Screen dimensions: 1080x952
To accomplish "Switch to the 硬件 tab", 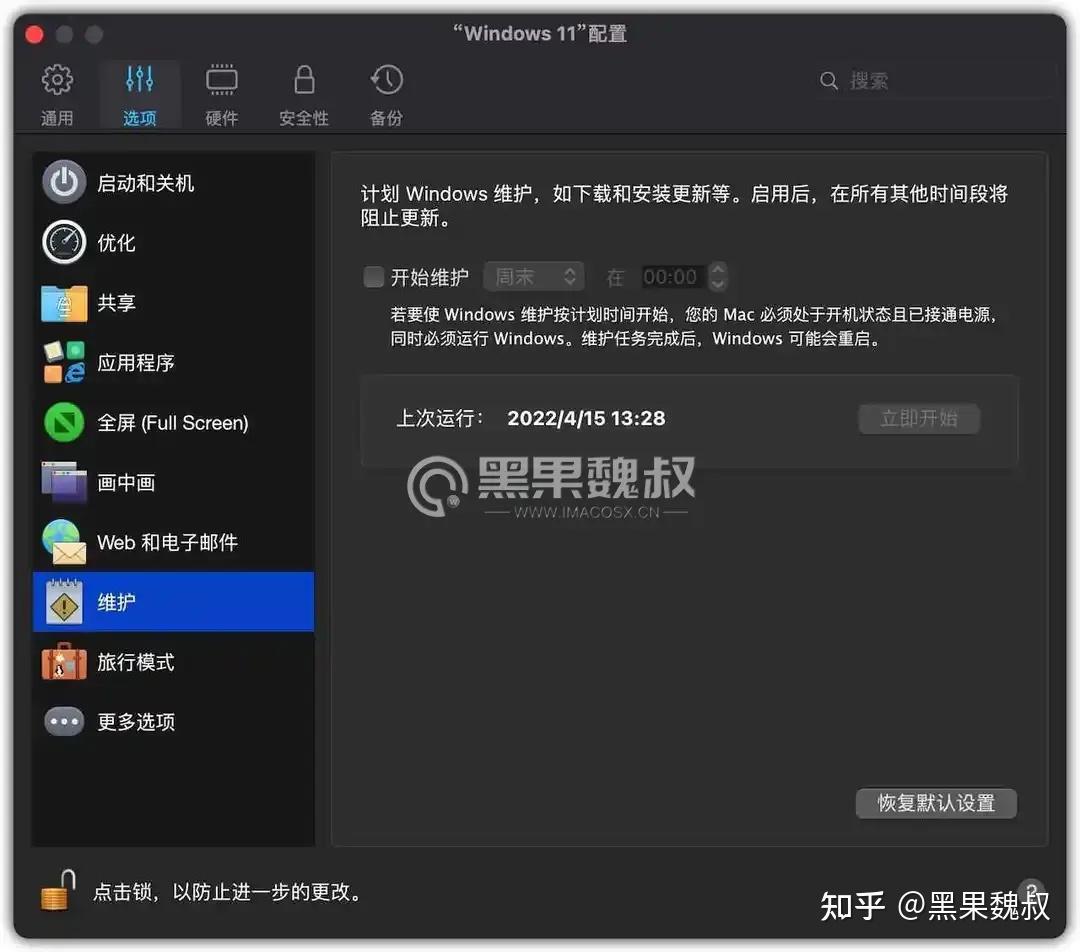I will (221, 93).
